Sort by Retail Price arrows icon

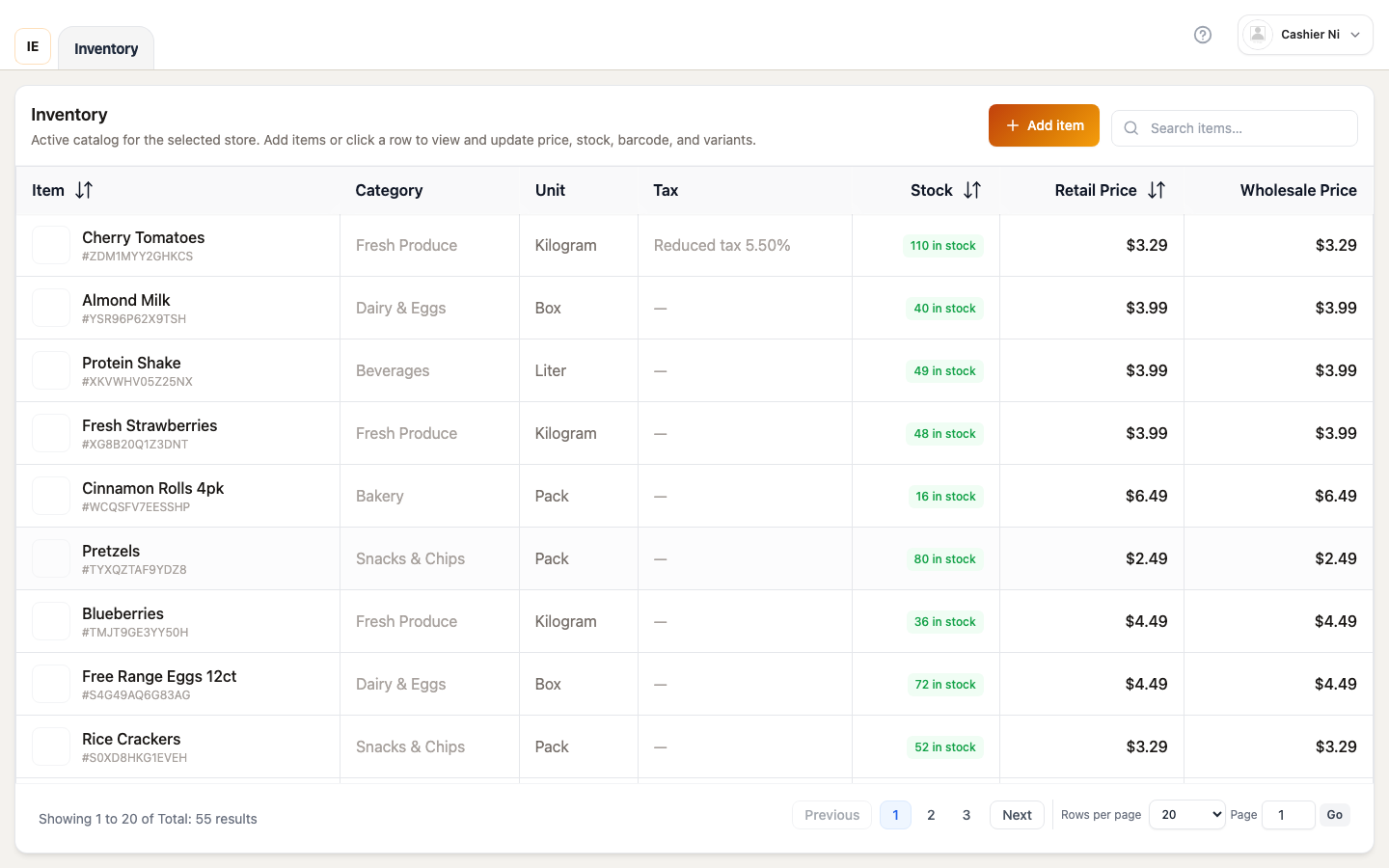pos(1157,190)
